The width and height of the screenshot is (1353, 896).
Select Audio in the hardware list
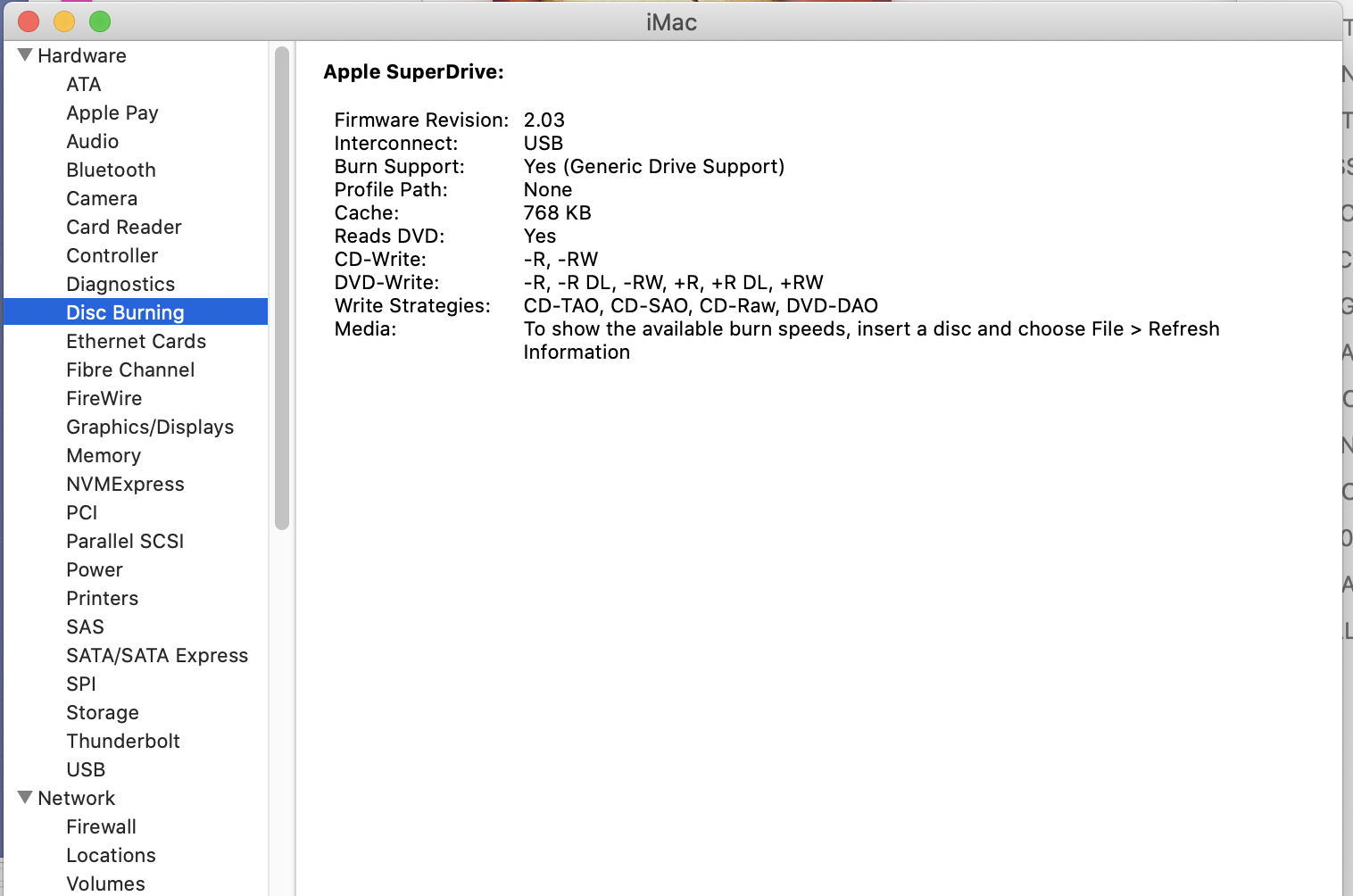click(93, 141)
